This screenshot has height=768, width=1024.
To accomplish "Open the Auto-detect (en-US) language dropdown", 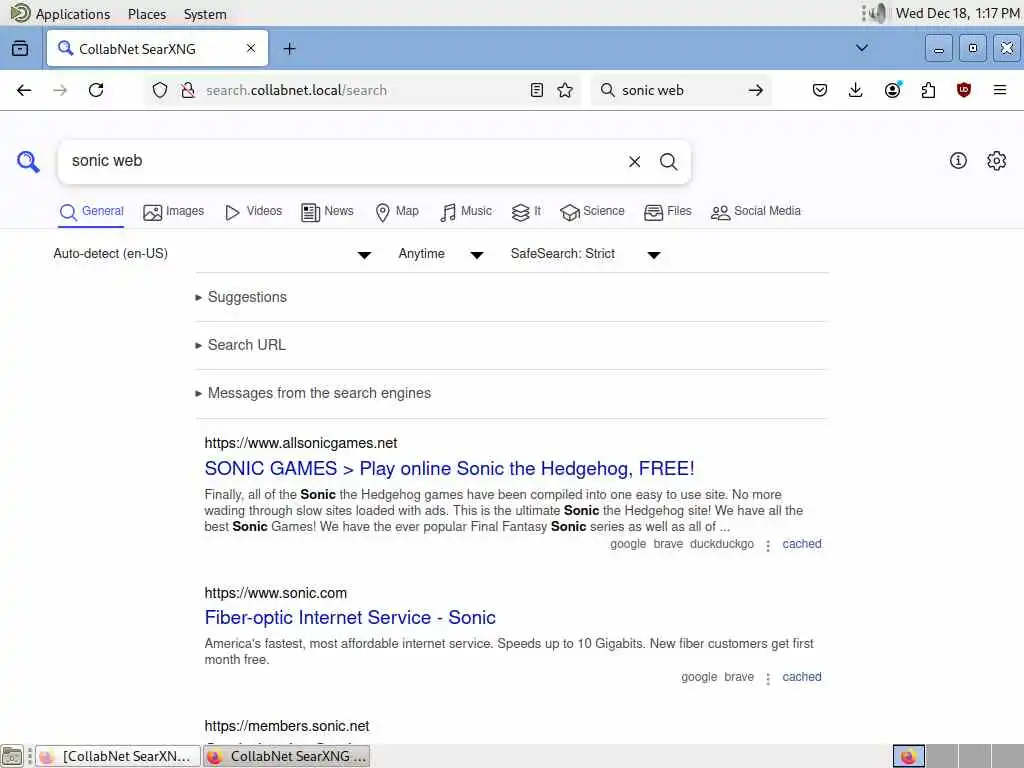I will [x=212, y=254].
